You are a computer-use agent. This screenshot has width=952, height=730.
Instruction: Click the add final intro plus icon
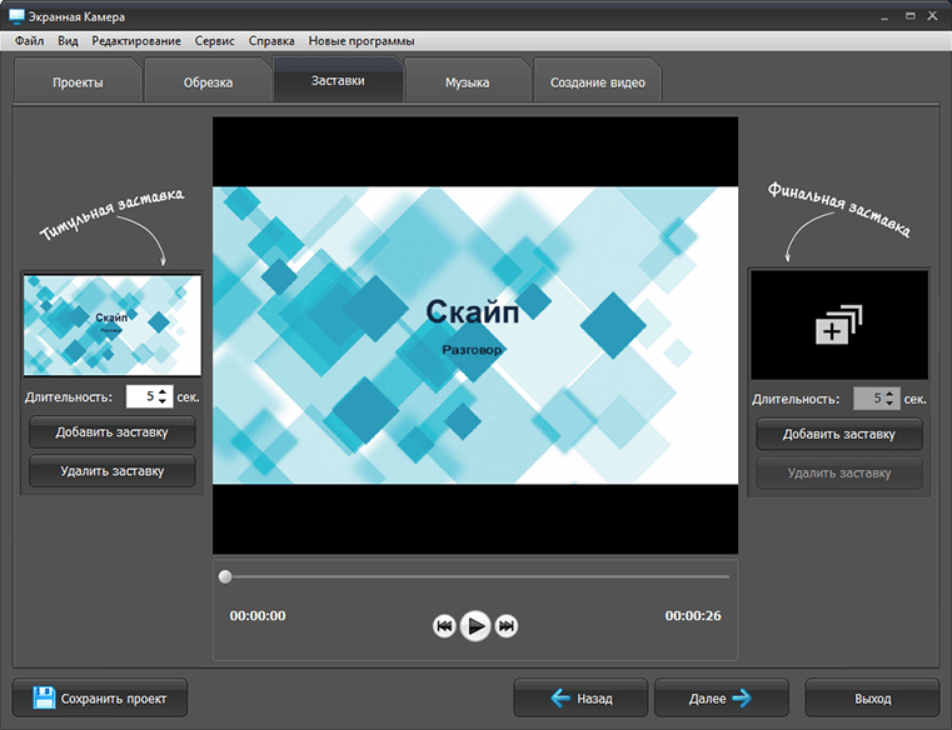point(838,325)
